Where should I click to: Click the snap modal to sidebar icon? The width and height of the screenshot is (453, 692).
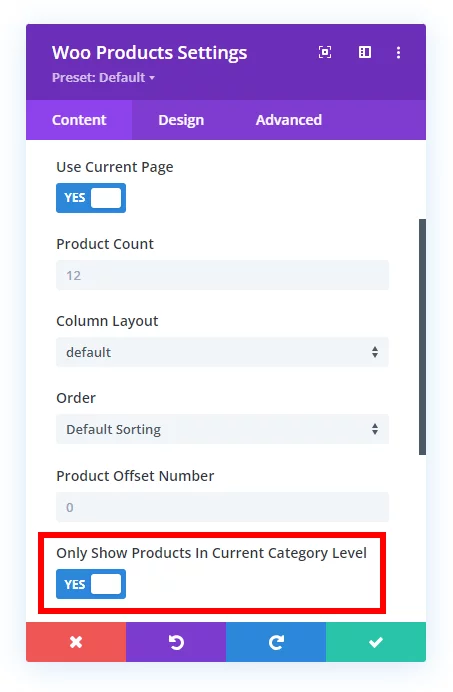point(365,53)
